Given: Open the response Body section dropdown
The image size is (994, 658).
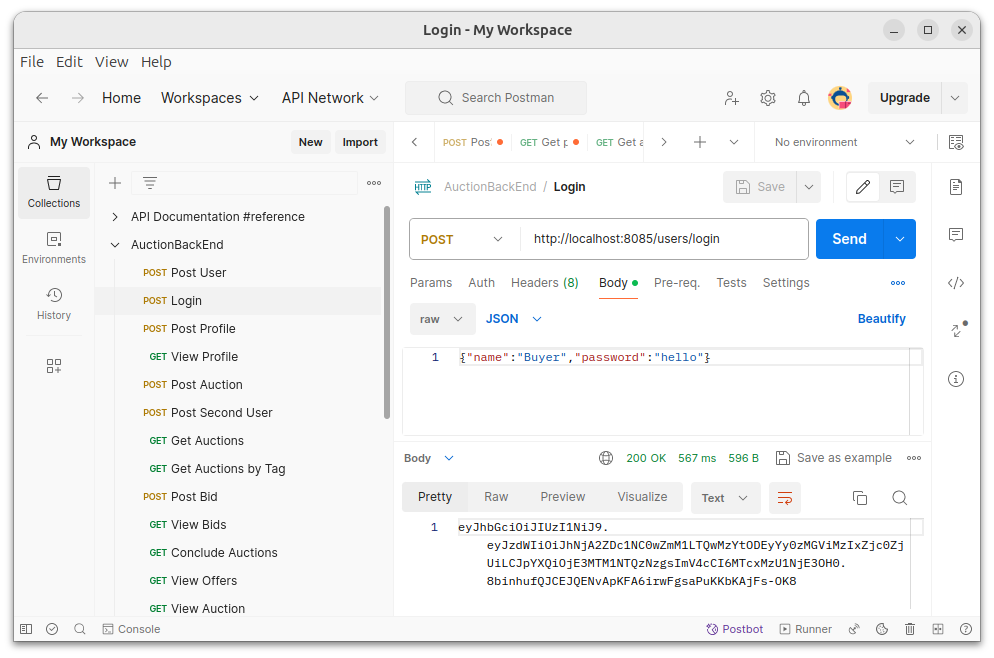Looking at the screenshot, I should (429, 458).
